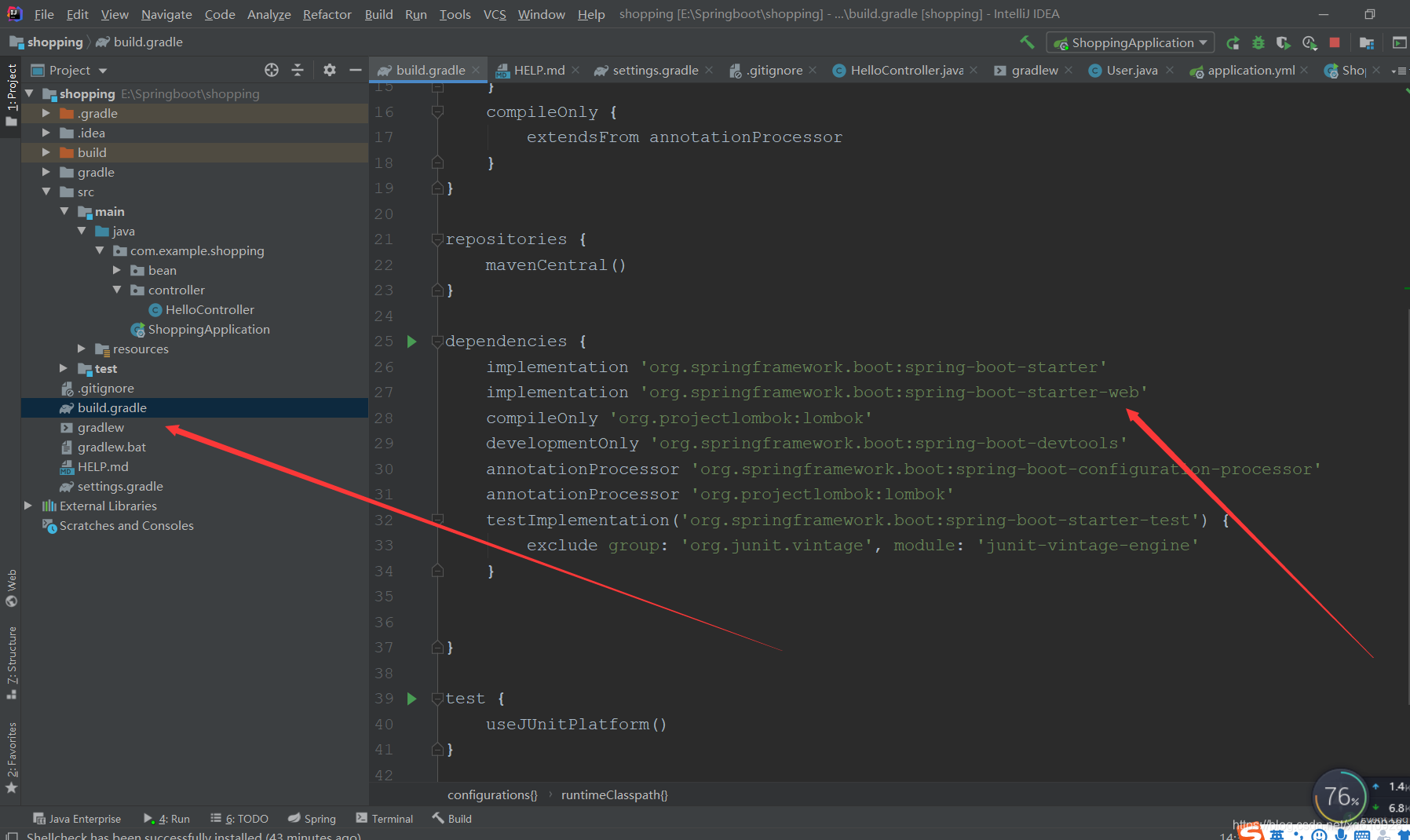Click the Debug bug icon
1410x840 pixels.
pos(1258,42)
